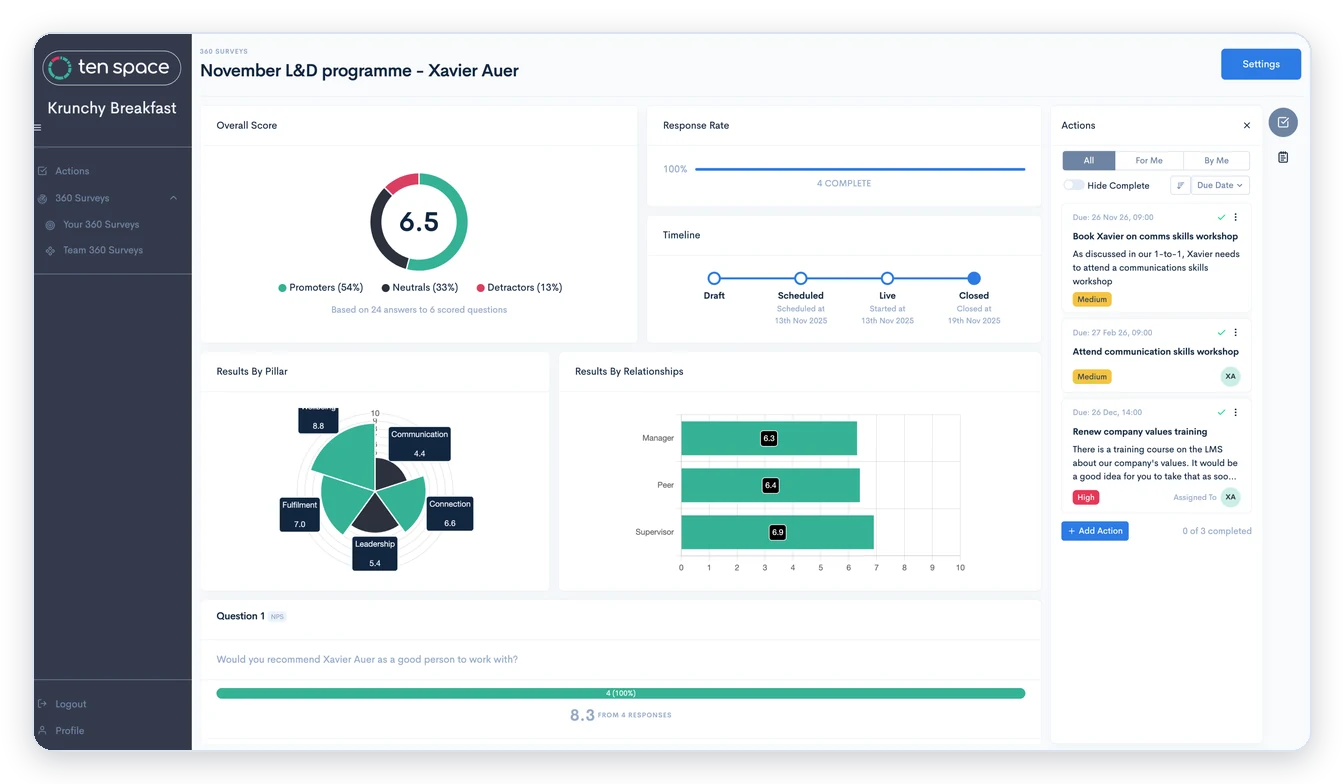
Task: Mark Book Xavier on comms workshop complete
Action: pyautogui.click(x=1221, y=217)
